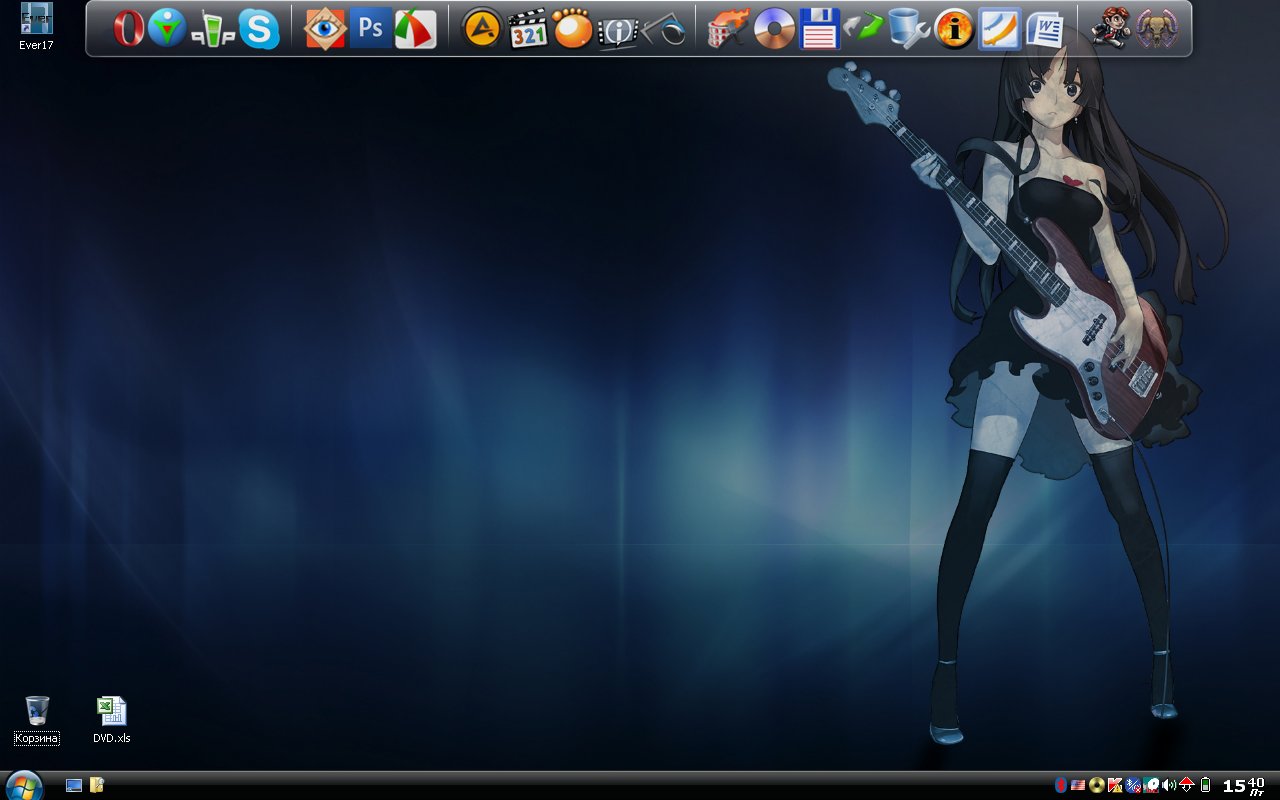Open the horned skull game icon
The image size is (1280, 800).
click(1157, 28)
